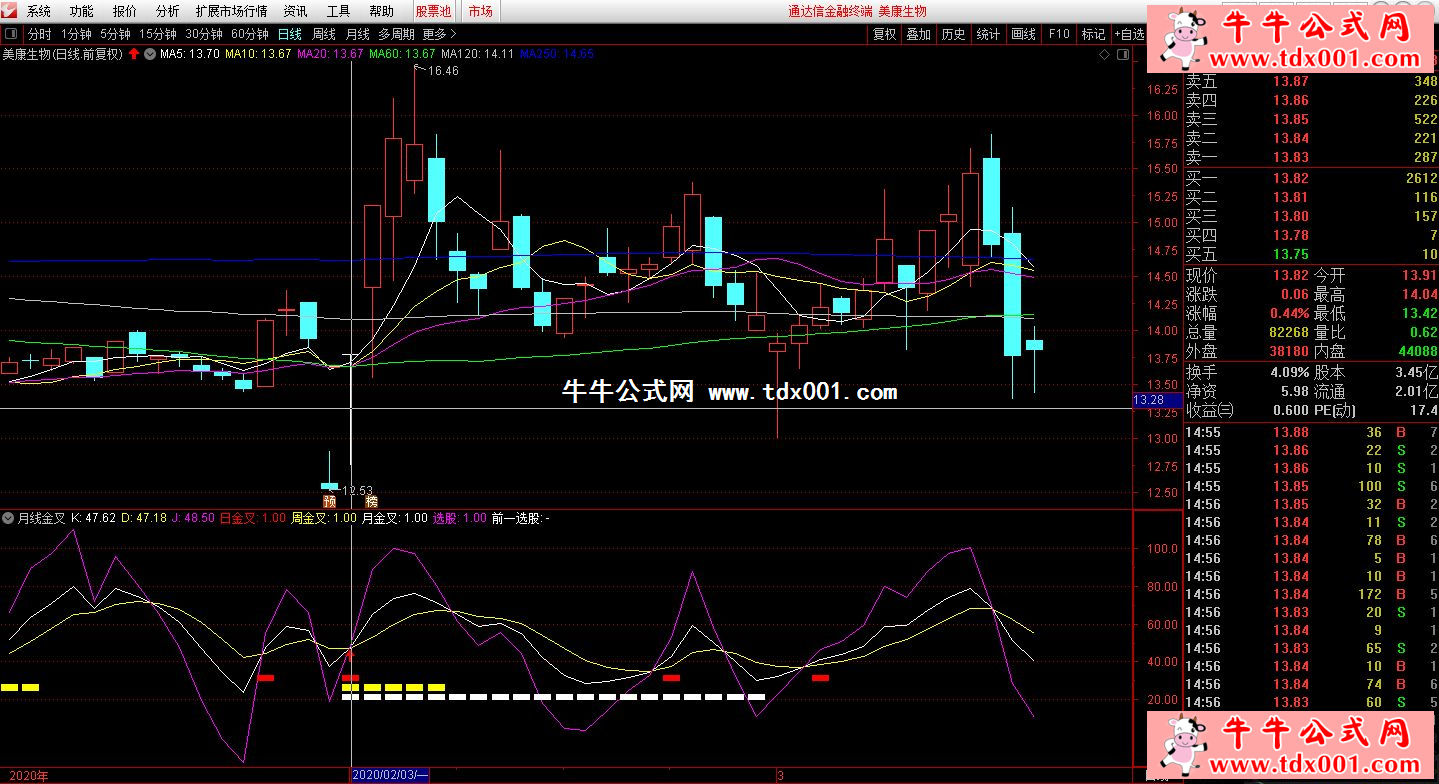Expand the 月线金叉 indicator dropdown arrow
Screen dimensions: 1439x784
tap(8, 519)
